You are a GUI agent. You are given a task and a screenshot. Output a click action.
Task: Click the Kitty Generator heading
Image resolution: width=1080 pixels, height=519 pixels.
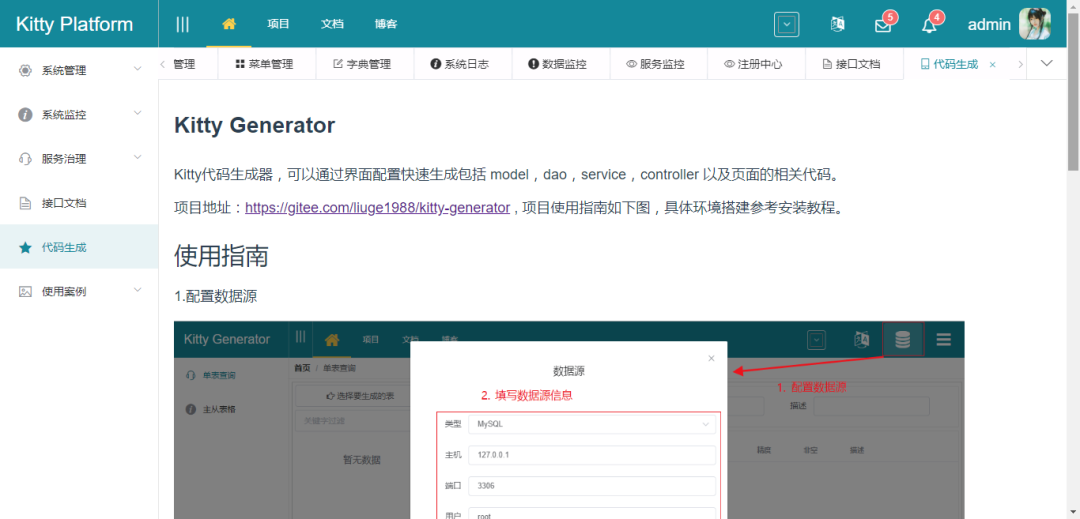pos(255,125)
